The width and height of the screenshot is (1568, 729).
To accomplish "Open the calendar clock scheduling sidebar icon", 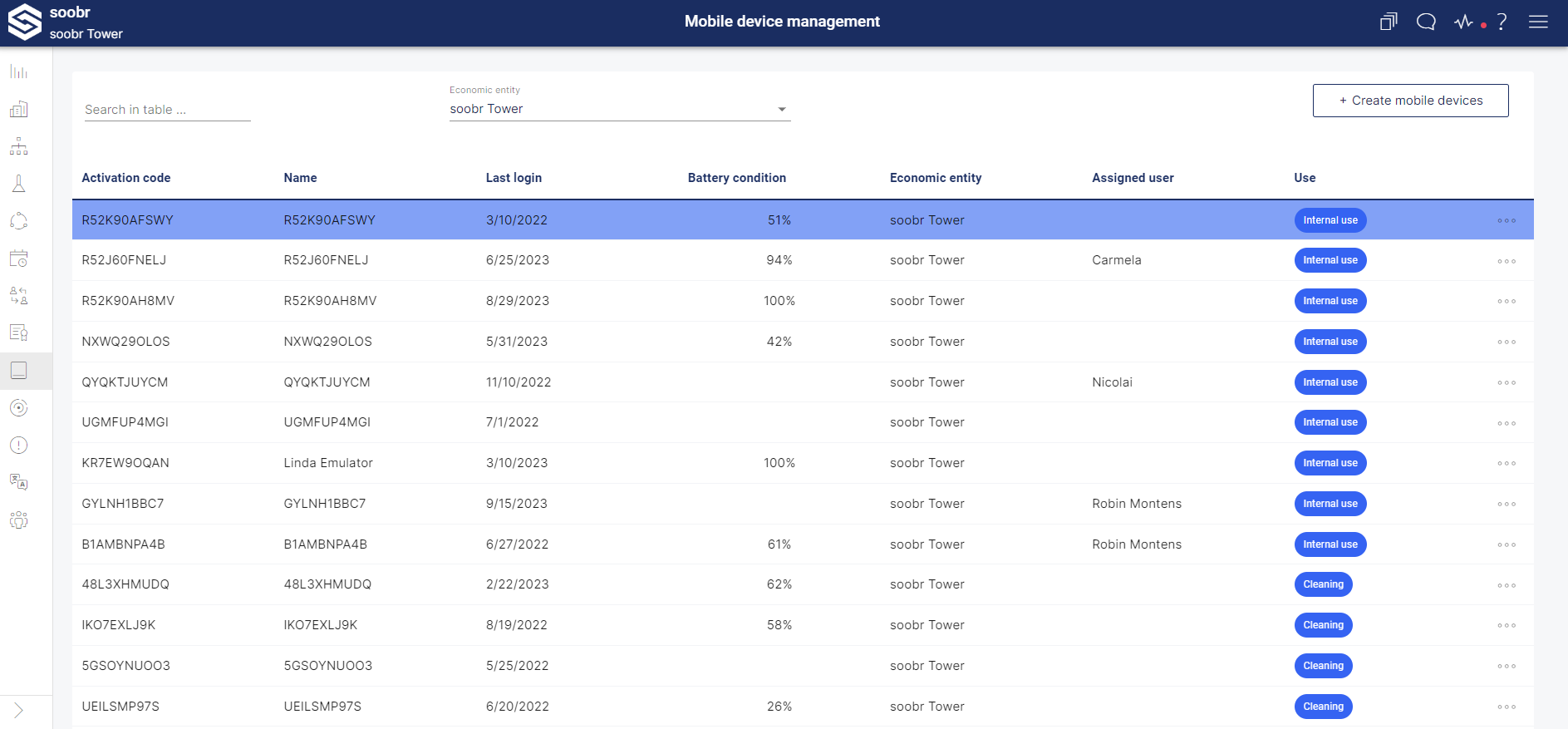I will [18, 259].
